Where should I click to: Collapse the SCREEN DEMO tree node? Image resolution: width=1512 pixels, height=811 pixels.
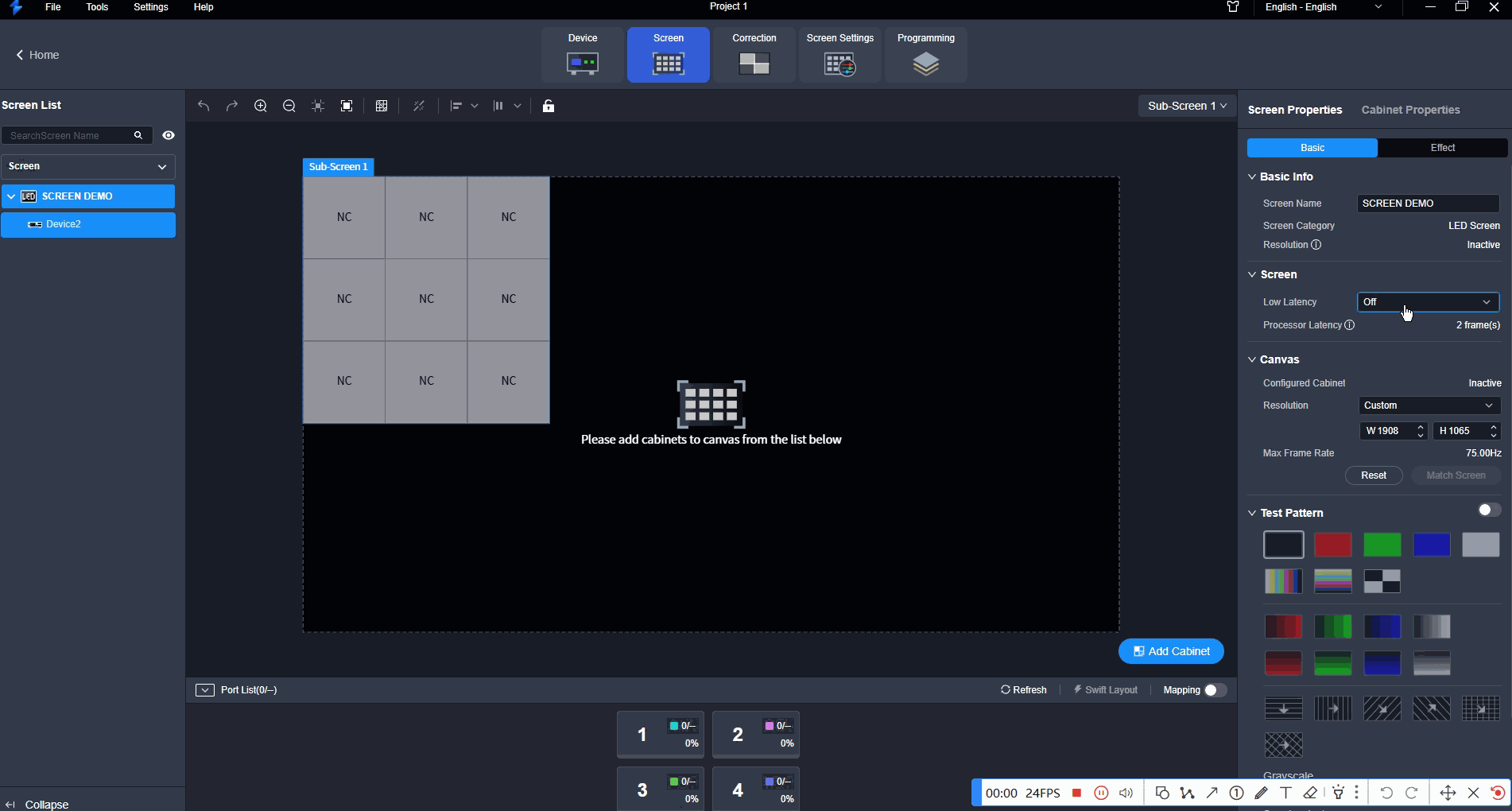coord(11,196)
